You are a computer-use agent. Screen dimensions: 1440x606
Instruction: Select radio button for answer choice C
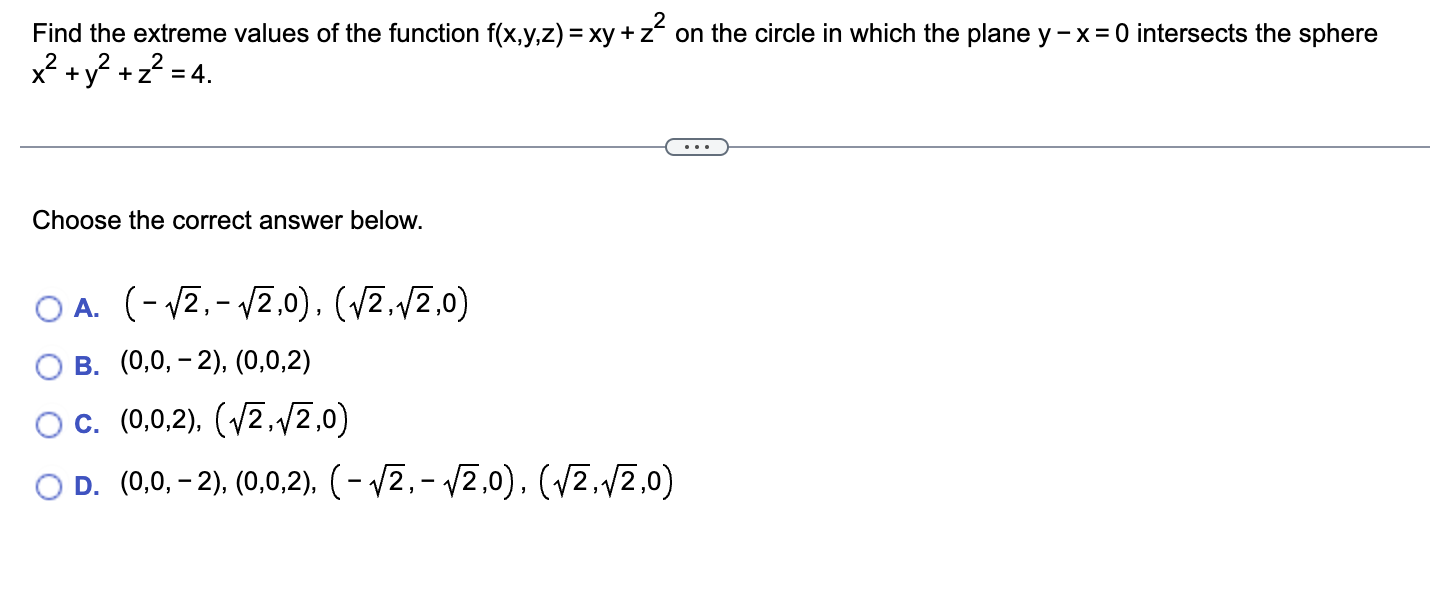click(x=47, y=425)
